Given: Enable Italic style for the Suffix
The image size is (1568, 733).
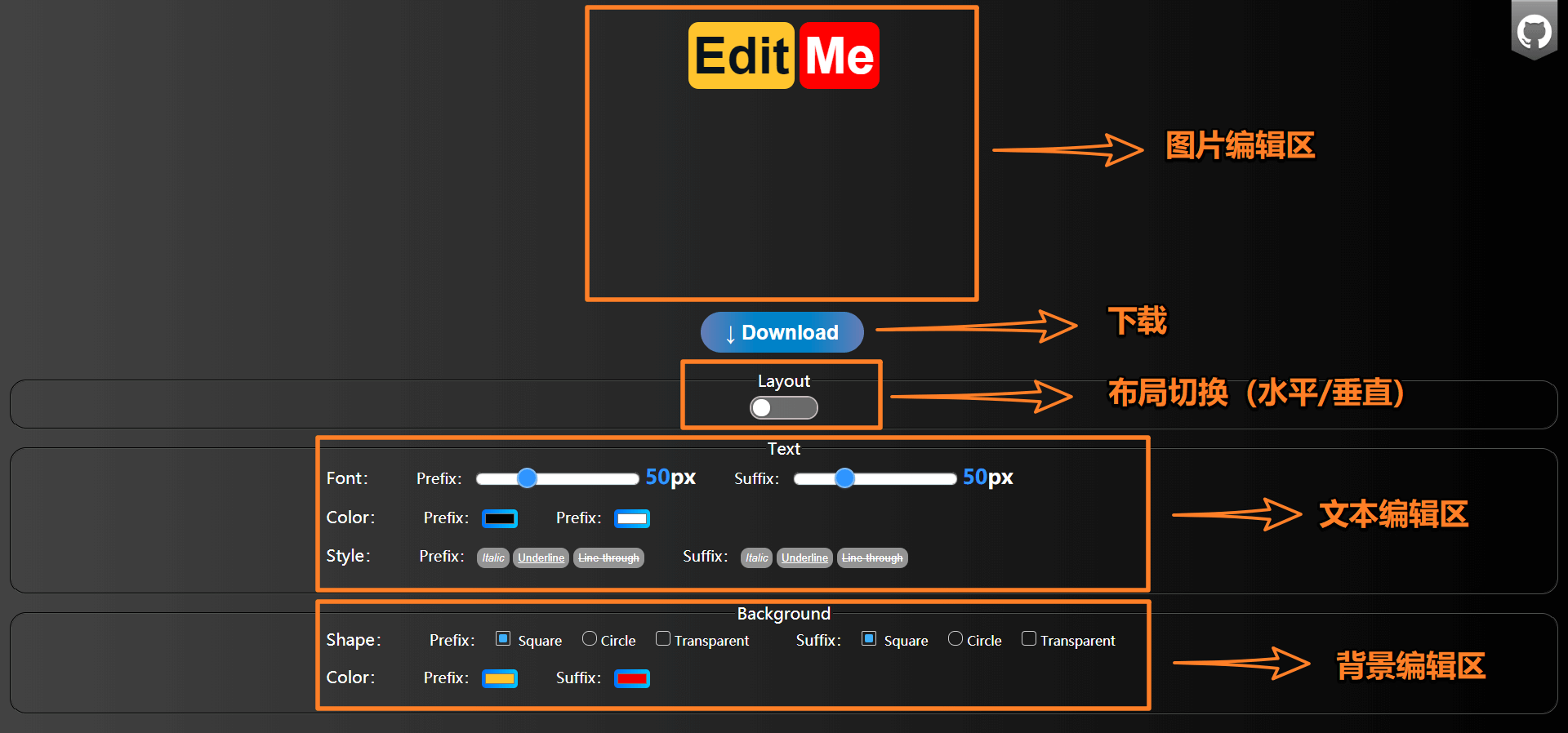Looking at the screenshot, I should coord(757,558).
